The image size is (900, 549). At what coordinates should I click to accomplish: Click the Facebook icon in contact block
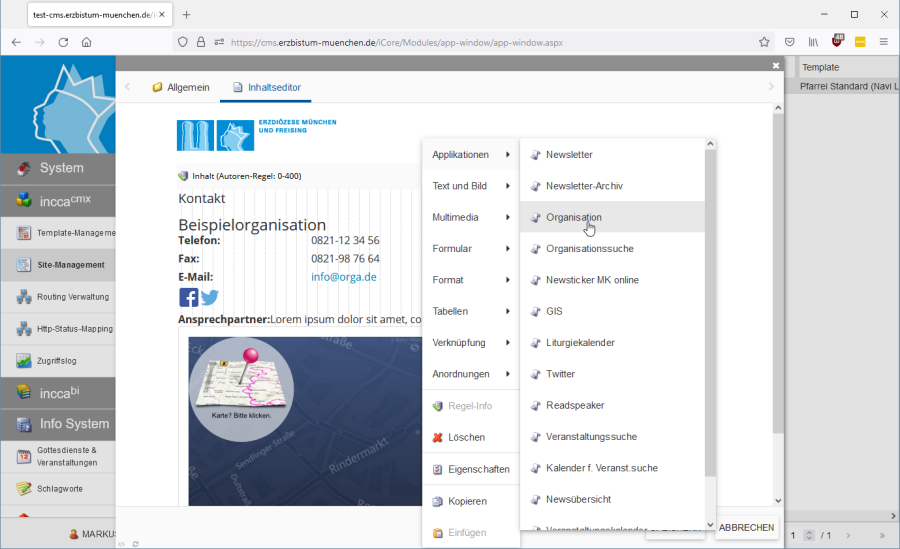[x=188, y=297]
